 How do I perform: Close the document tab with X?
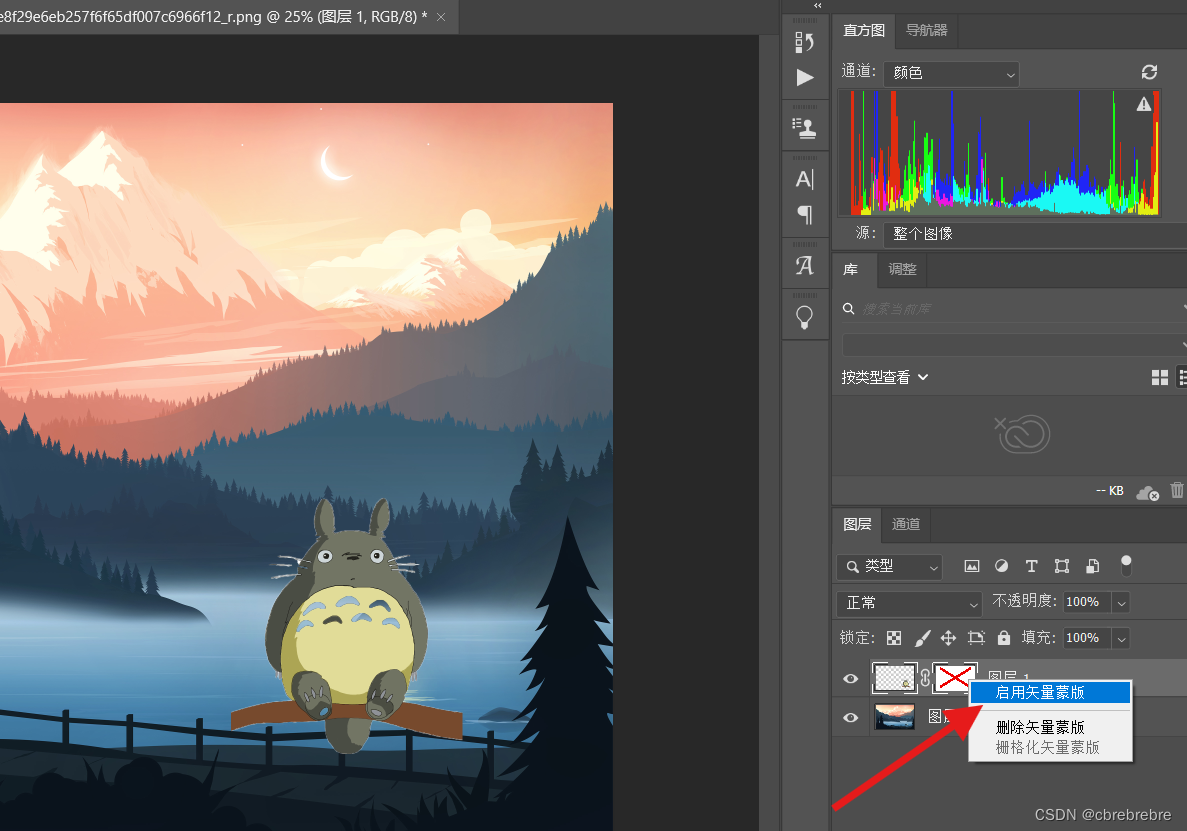[x=441, y=17]
